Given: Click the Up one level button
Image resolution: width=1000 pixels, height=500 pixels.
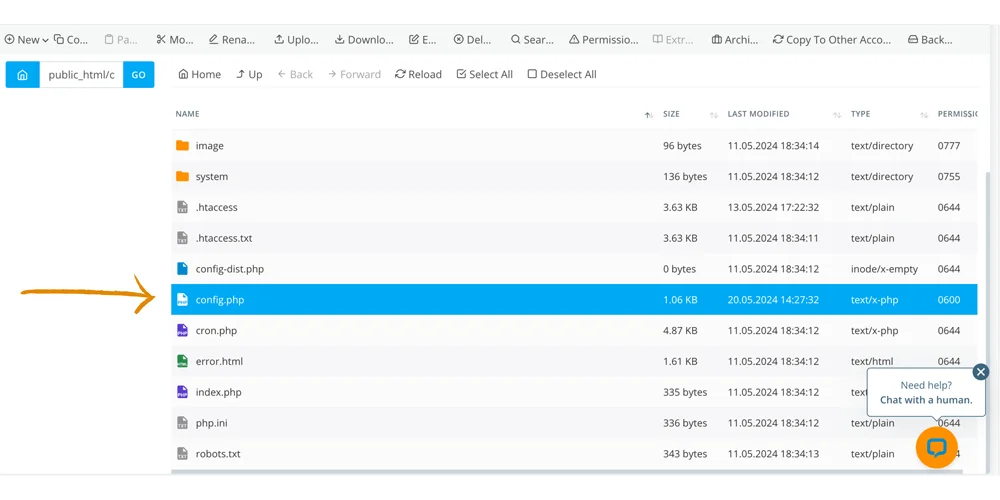Looking at the screenshot, I should click(249, 75).
